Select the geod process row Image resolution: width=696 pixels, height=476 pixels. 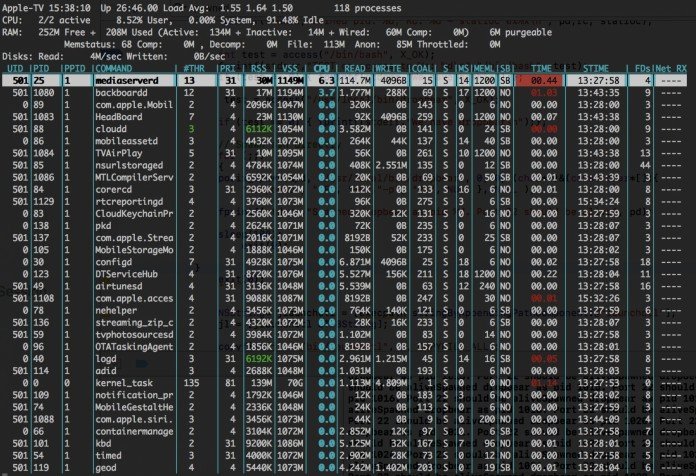344,468
